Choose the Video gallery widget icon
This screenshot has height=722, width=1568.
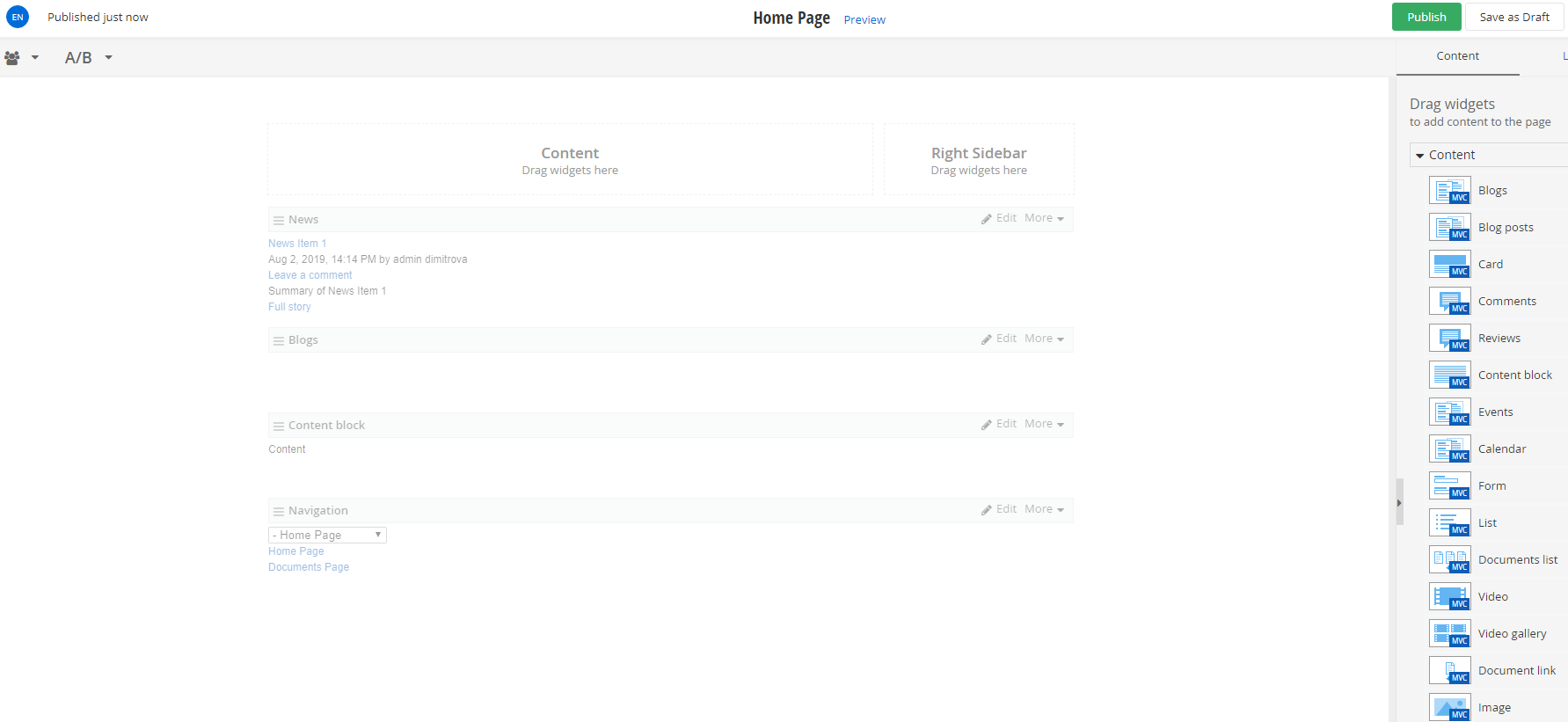(x=1449, y=633)
